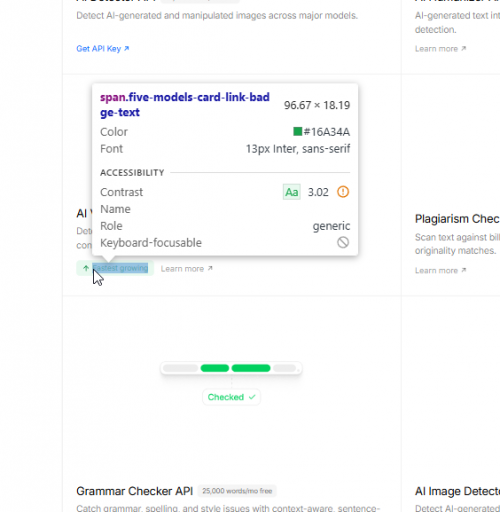Click the Checked status badge
This screenshot has height=512, width=500.
[231, 397]
